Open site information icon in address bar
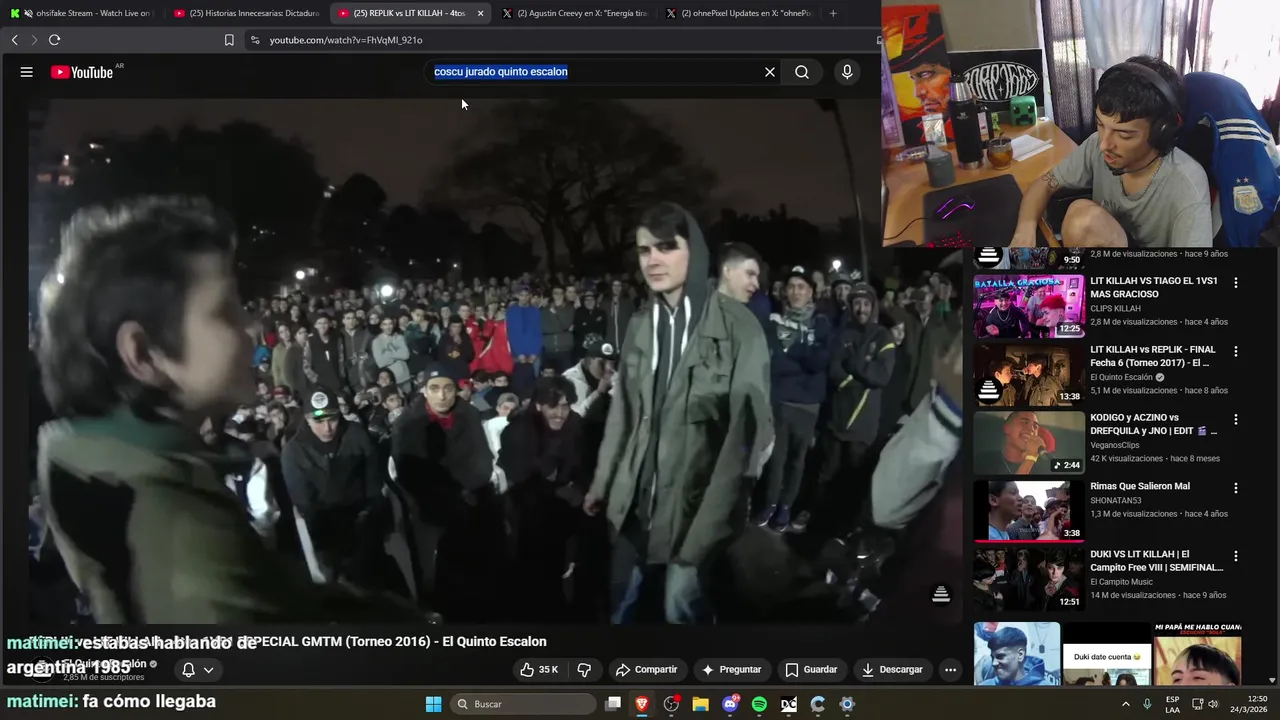This screenshot has width=1280, height=720. pyautogui.click(x=255, y=40)
